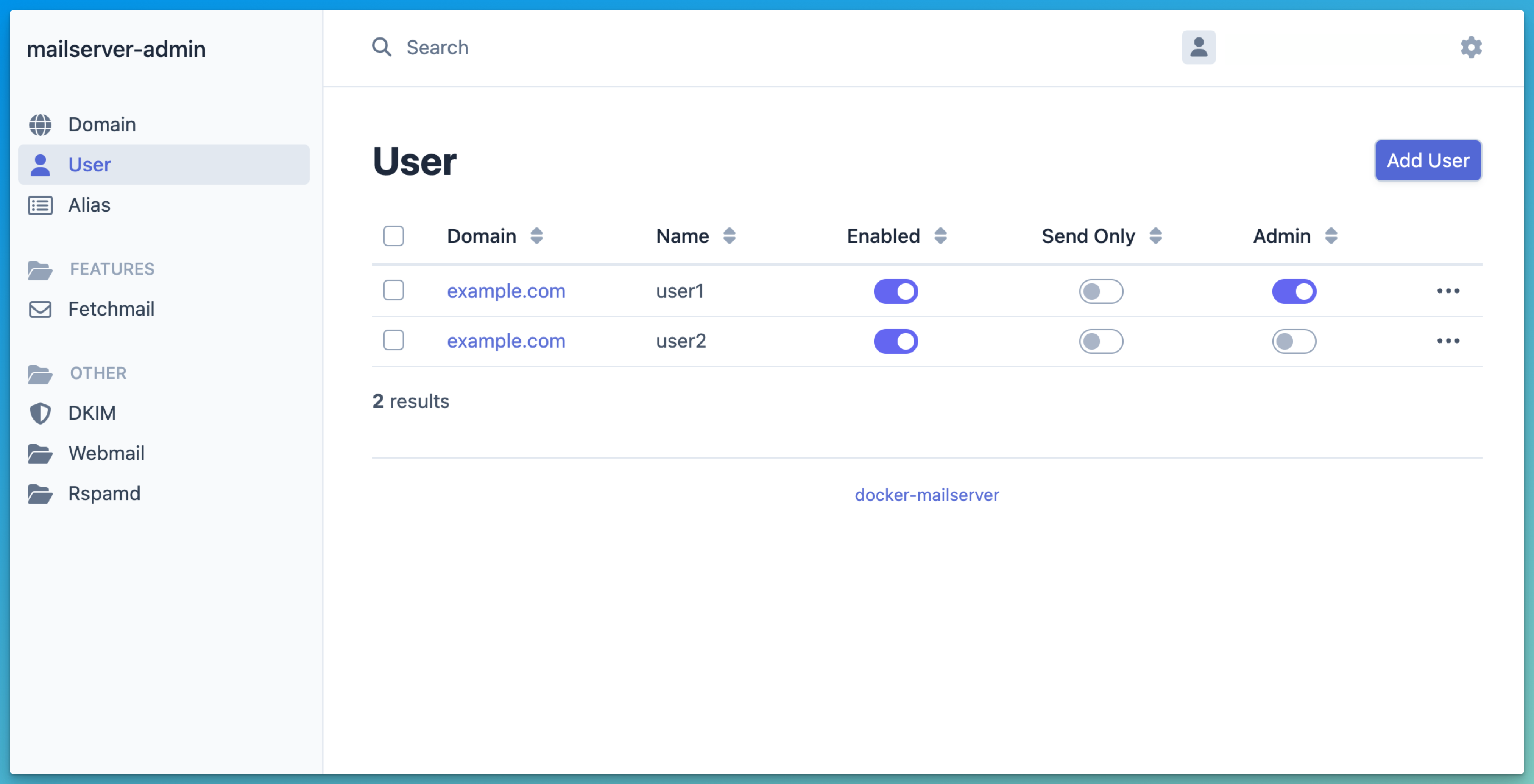Click the DKIM shield icon
Viewport: 1534px width, 784px height.
click(x=40, y=413)
